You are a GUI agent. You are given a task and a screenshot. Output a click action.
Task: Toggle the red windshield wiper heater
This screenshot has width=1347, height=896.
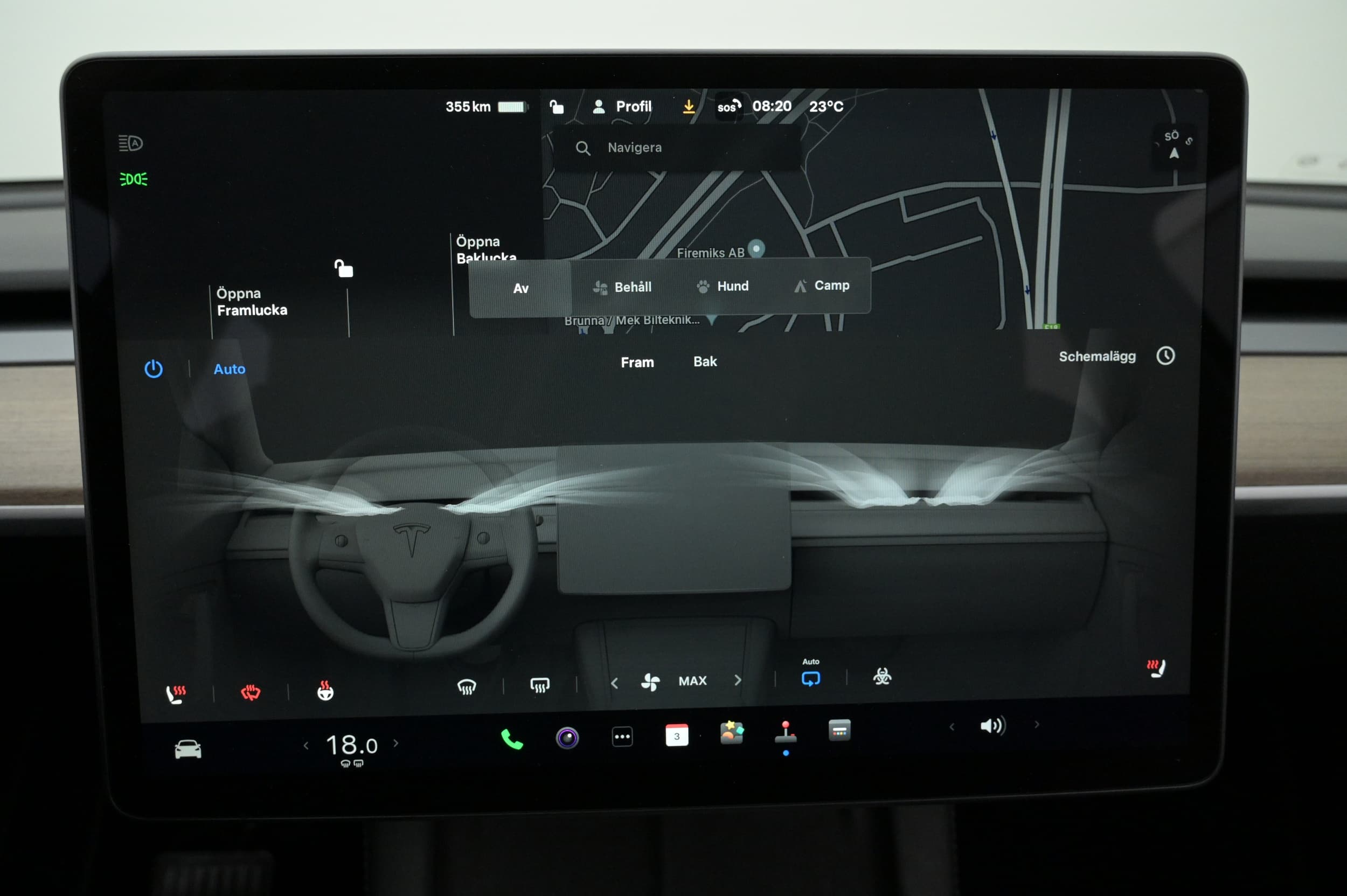point(251,692)
